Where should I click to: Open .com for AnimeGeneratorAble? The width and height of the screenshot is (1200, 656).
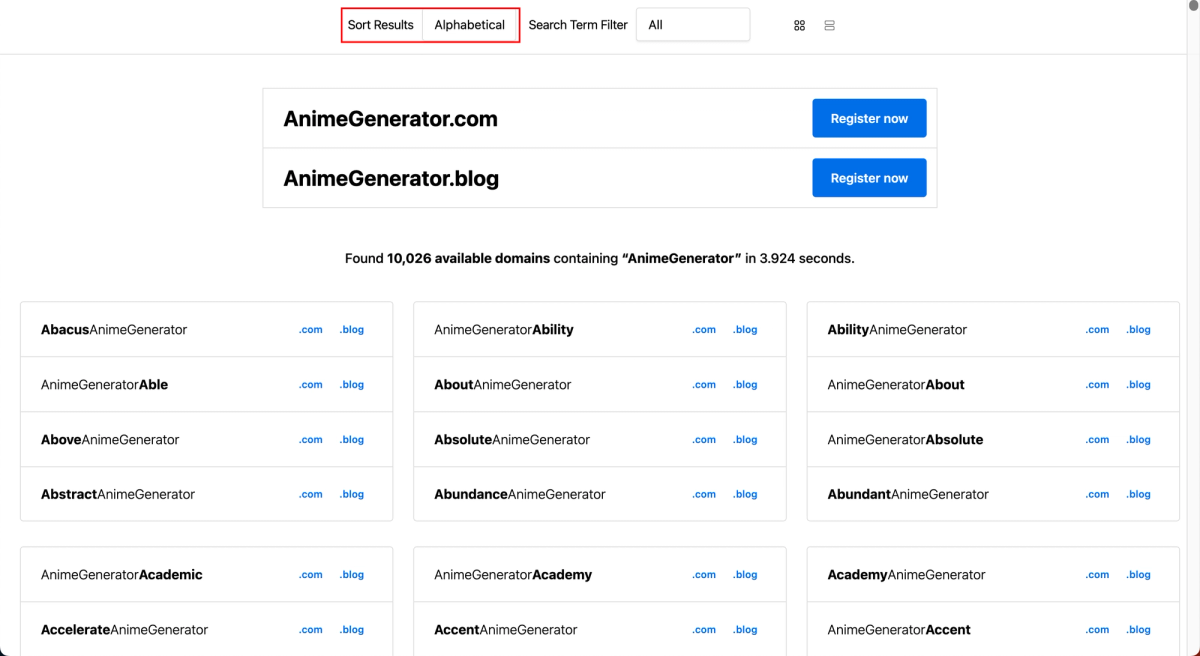click(x=311, y=385)
